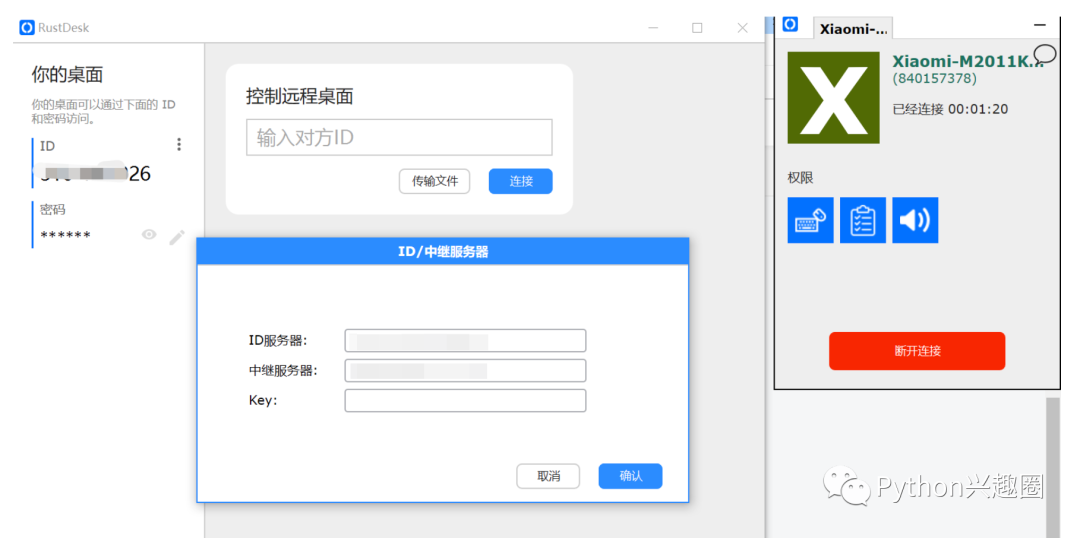Image resolution: width=1080 pixels, height=538 pixels.
Task: Focus the Key text field
Action: [x=466, y=400]
